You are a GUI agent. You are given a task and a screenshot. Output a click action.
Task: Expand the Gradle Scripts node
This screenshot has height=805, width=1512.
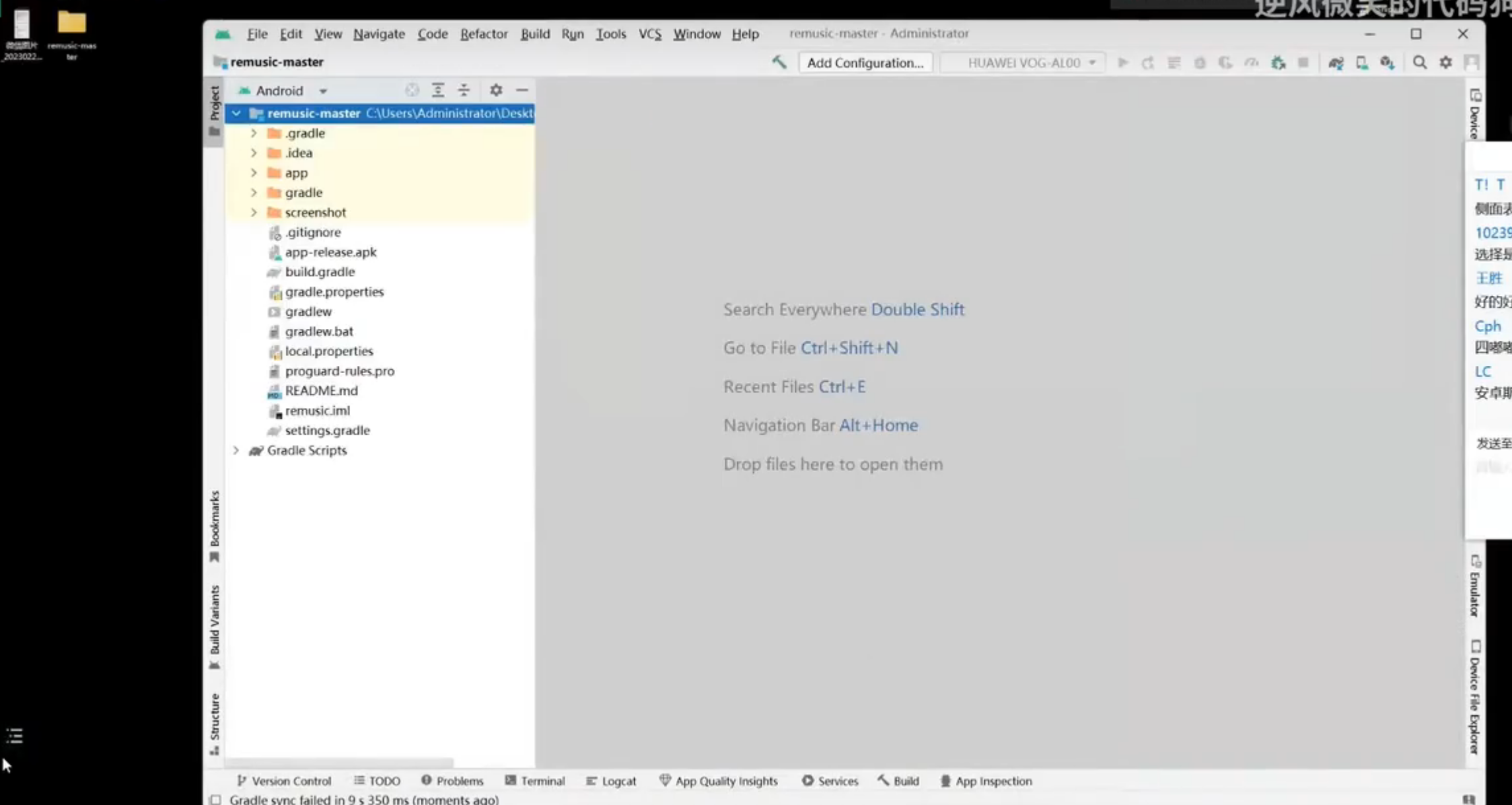coord(236,450)
